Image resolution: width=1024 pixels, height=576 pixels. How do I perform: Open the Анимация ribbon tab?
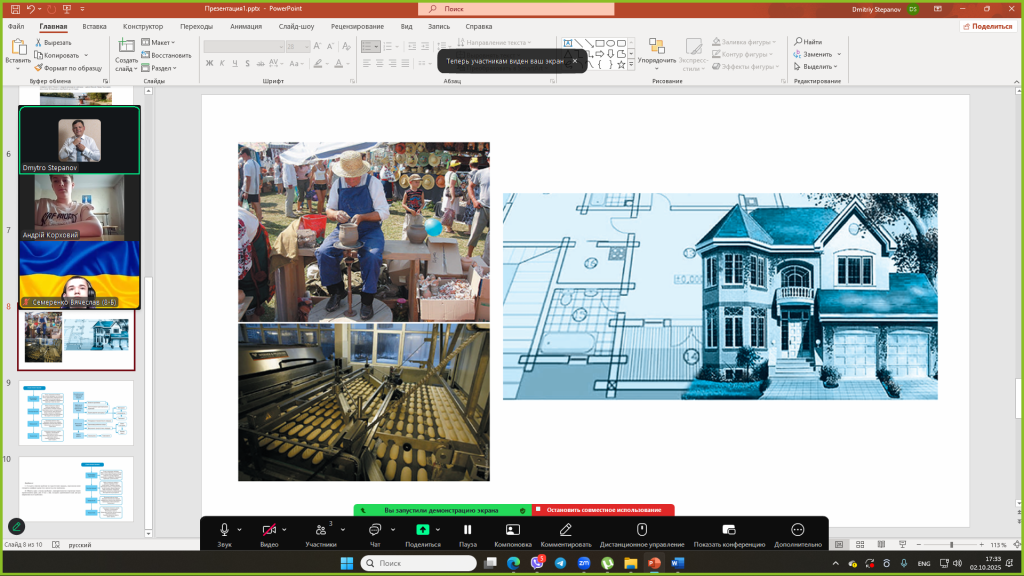[246, 27]
